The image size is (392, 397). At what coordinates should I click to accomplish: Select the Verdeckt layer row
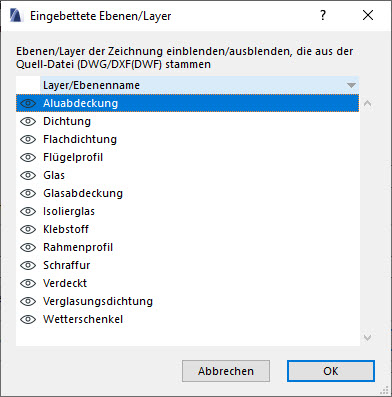click(x=187, y=283)
